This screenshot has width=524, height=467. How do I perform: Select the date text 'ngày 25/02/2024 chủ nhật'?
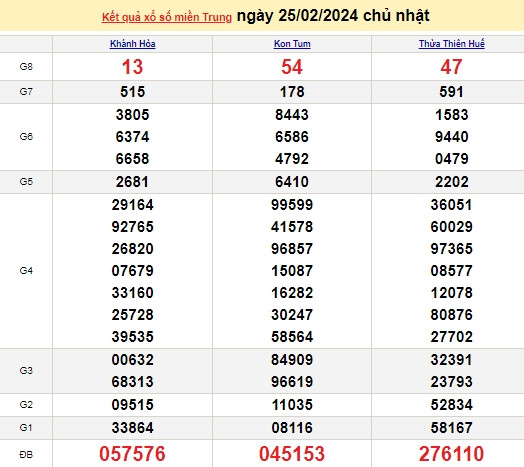(333, 16)
